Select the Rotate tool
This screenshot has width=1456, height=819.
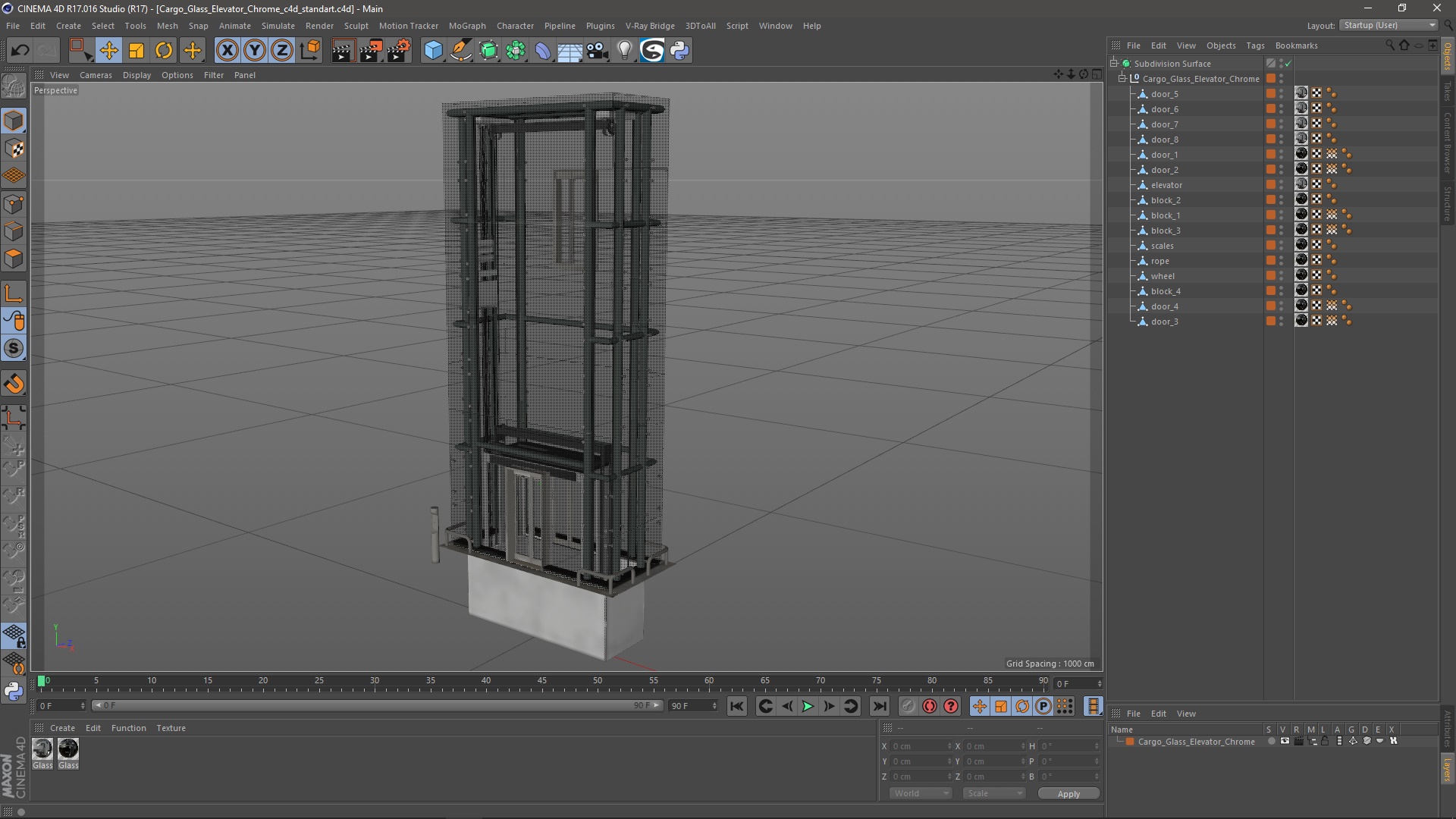pos(164,51)
